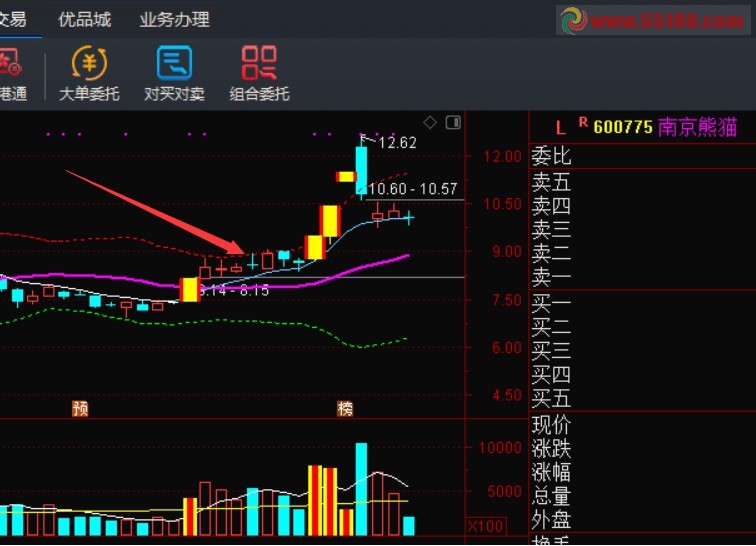Select the 交易 tab

(12, 19)
